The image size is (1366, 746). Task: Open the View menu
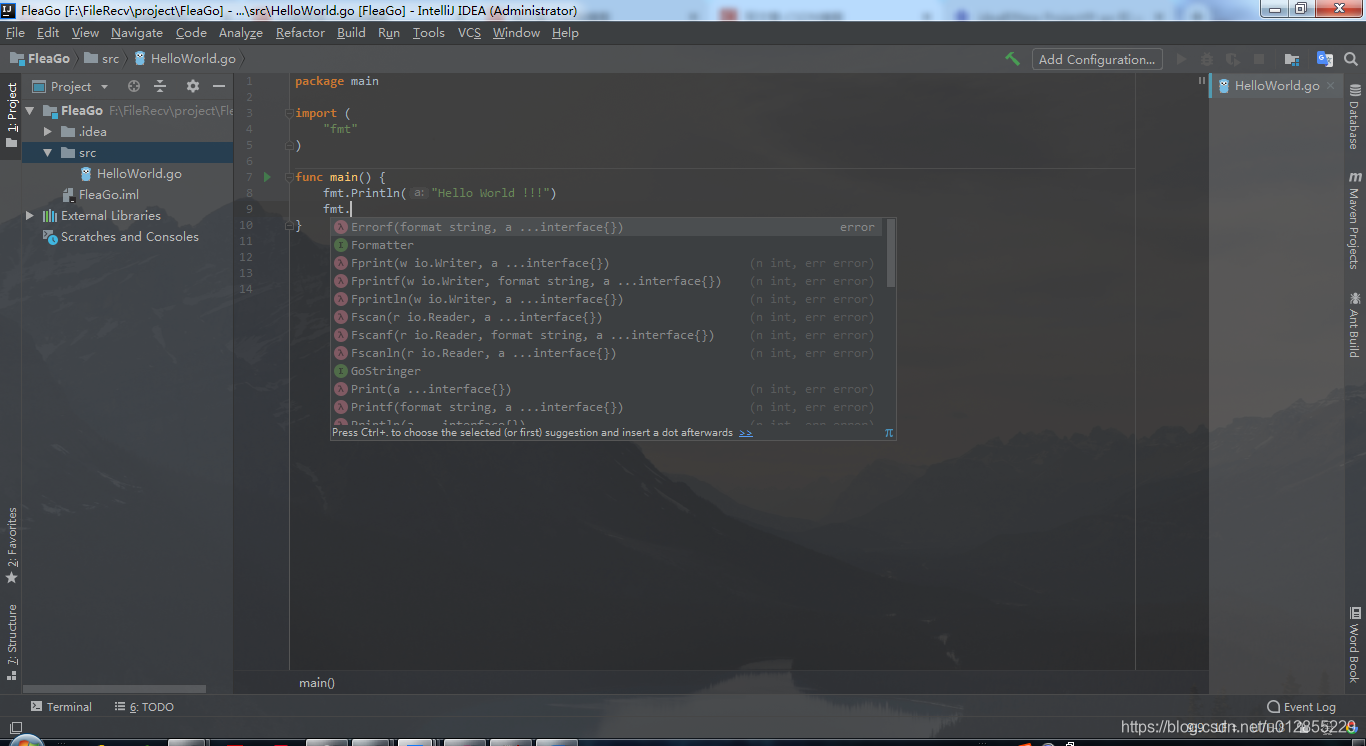pyautogui.click(x=86, y=33)
